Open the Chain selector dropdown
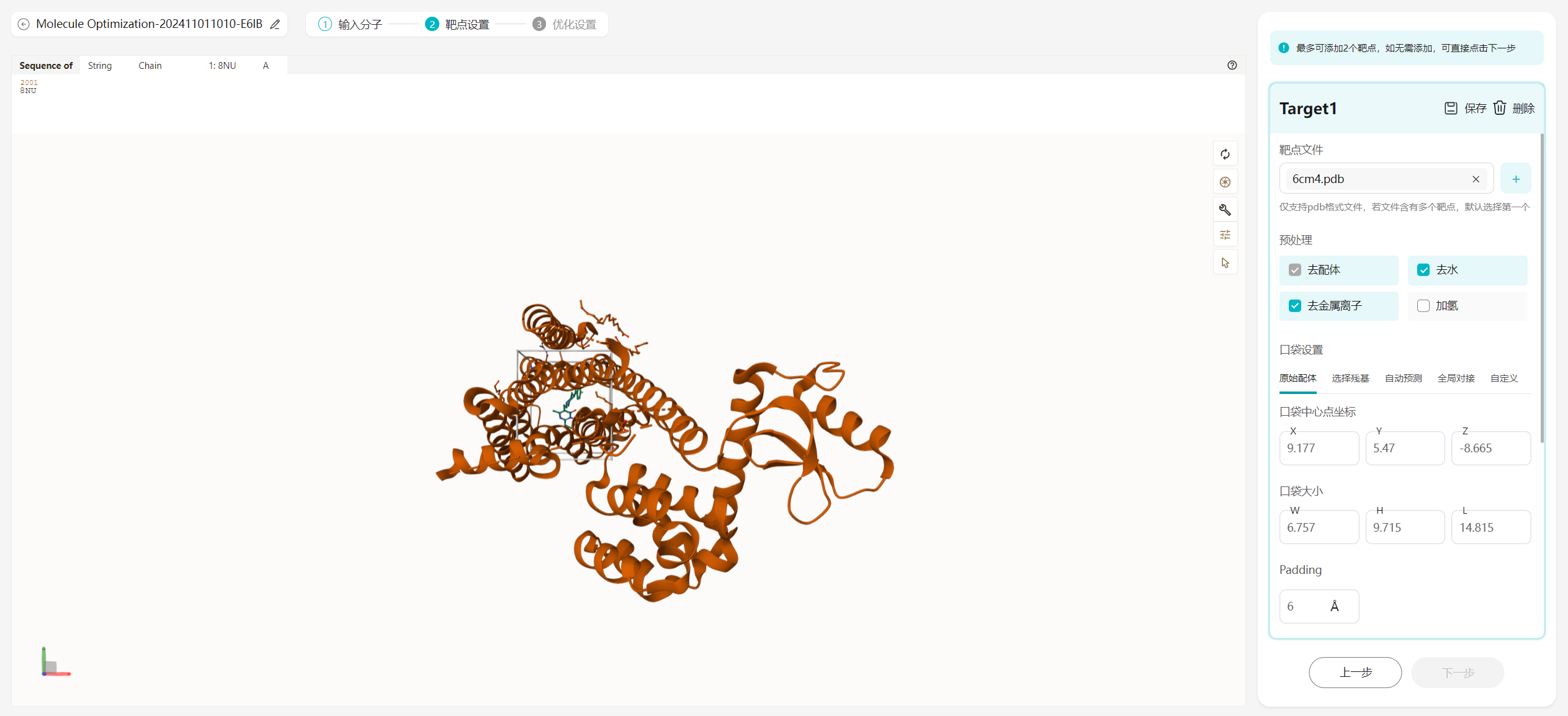Image resolution: width=1568 pixels, height=716 pixels. tap(150, 66)
